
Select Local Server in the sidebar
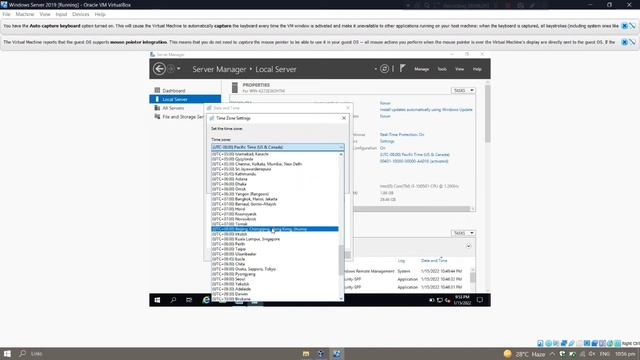(185, 99)
